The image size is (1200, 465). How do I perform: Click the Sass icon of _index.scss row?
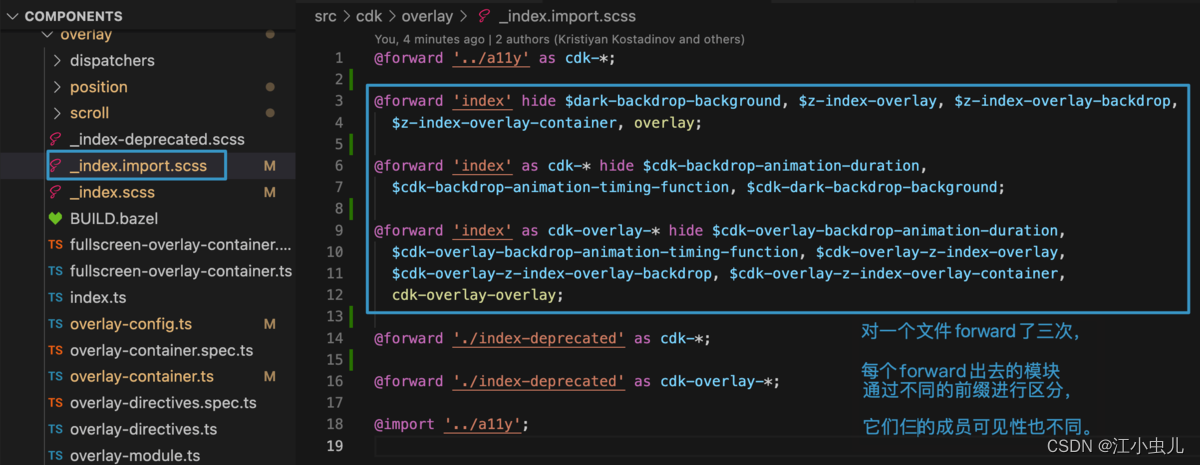point(56,192)
